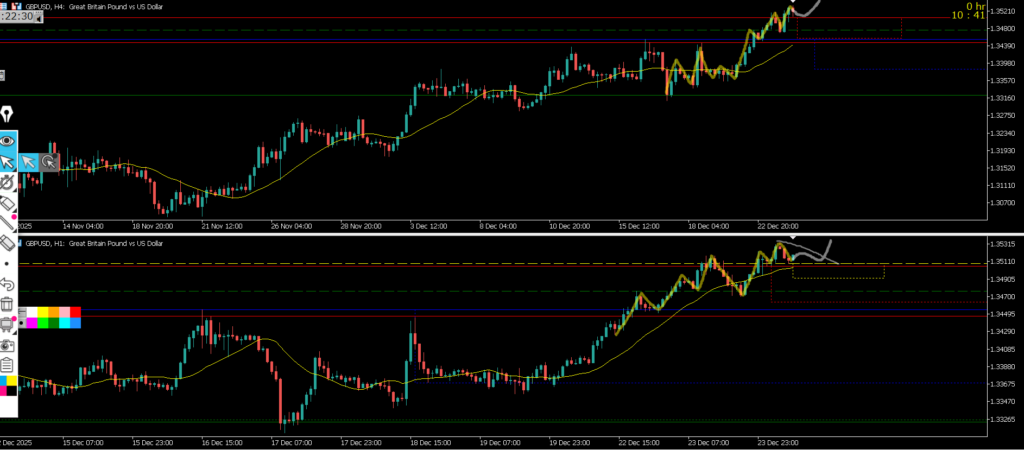The height and width of the screenshot is (450, 1024).
Task: Select the small dot size option
Action: point(7,264)
